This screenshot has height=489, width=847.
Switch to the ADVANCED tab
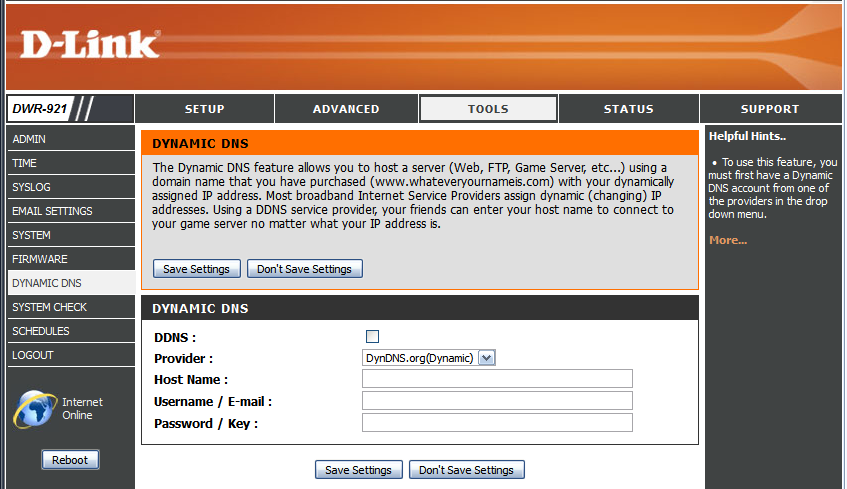click(346, 109)
